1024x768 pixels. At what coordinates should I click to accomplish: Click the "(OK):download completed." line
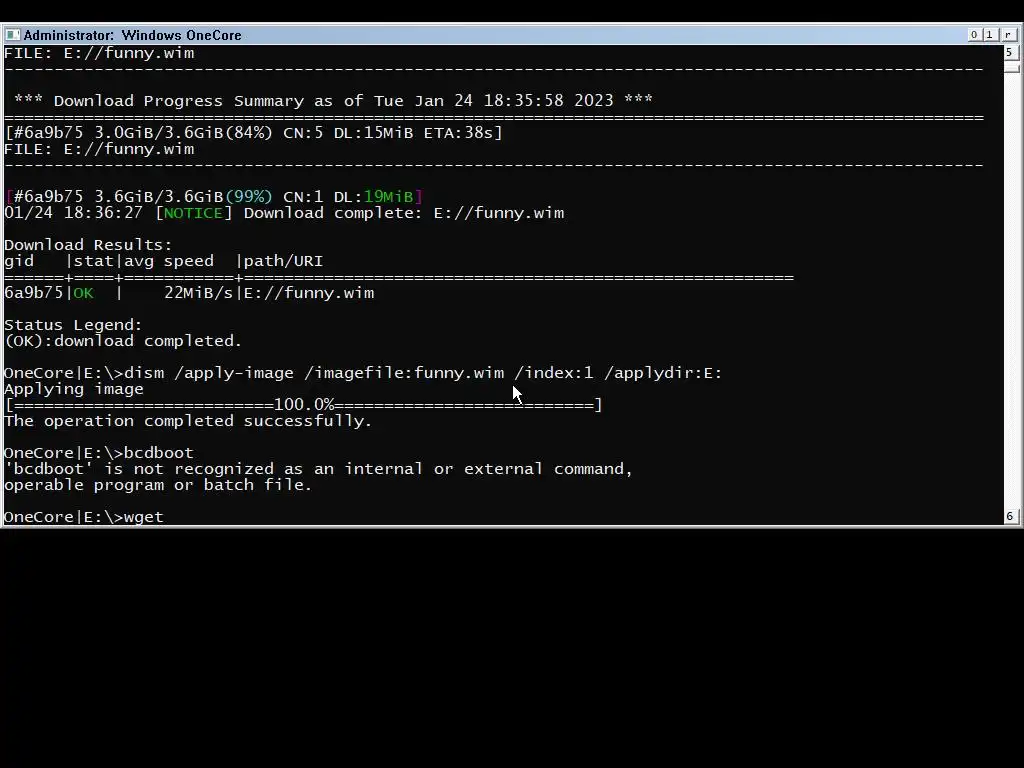(x=123, y=341)
